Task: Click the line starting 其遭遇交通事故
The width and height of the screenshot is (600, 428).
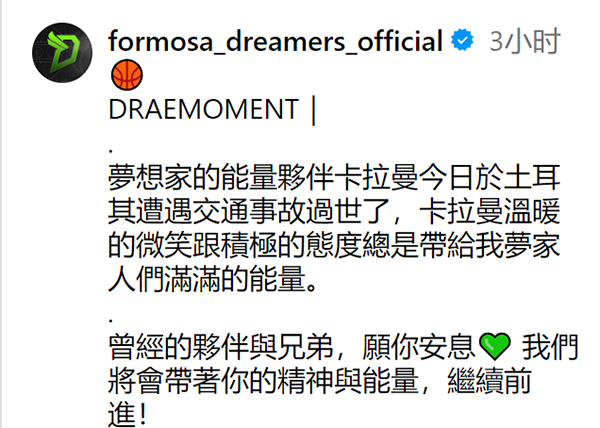Action: point(334,211)
